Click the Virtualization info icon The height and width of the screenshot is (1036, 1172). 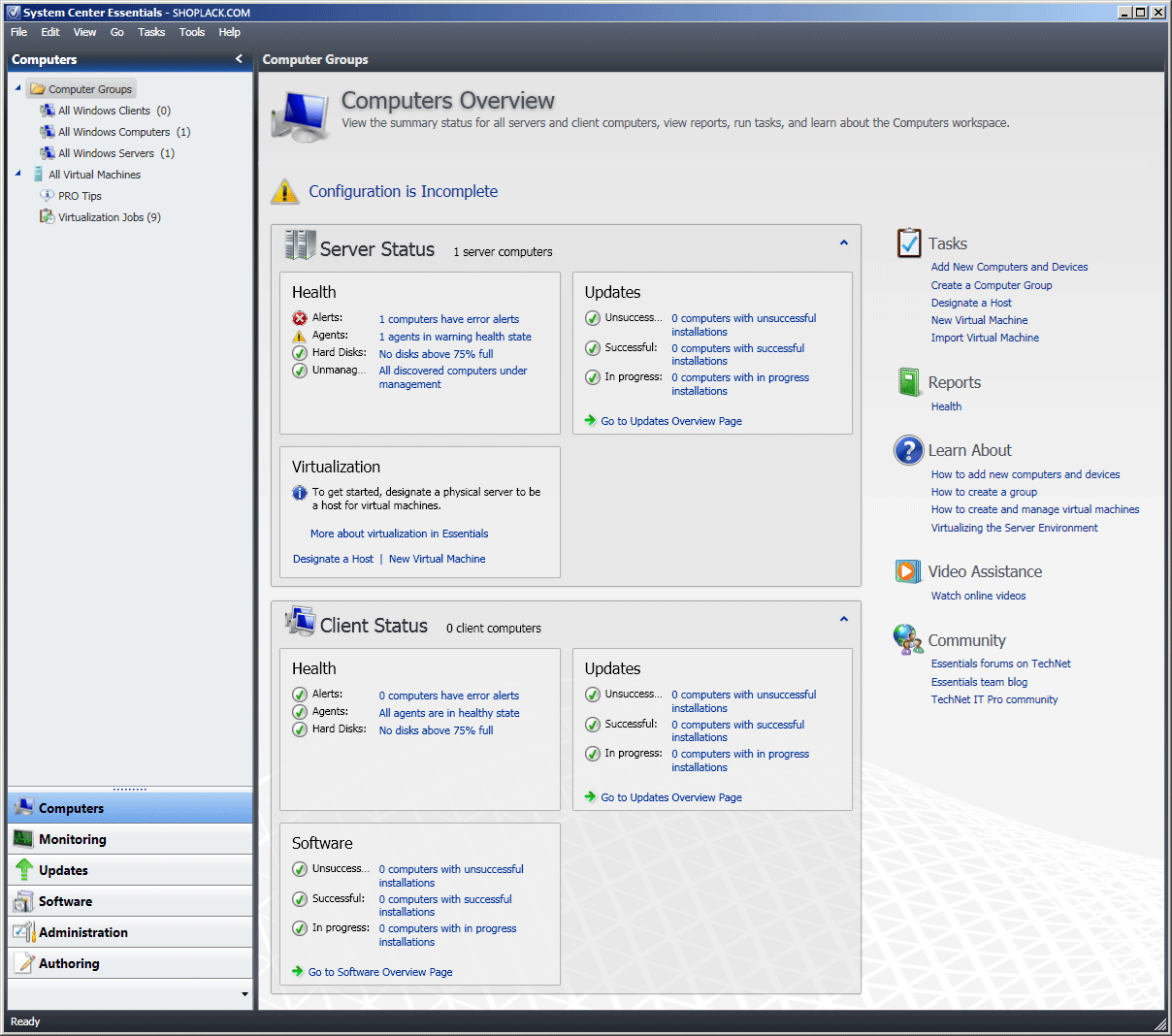[x=300, y=493]
